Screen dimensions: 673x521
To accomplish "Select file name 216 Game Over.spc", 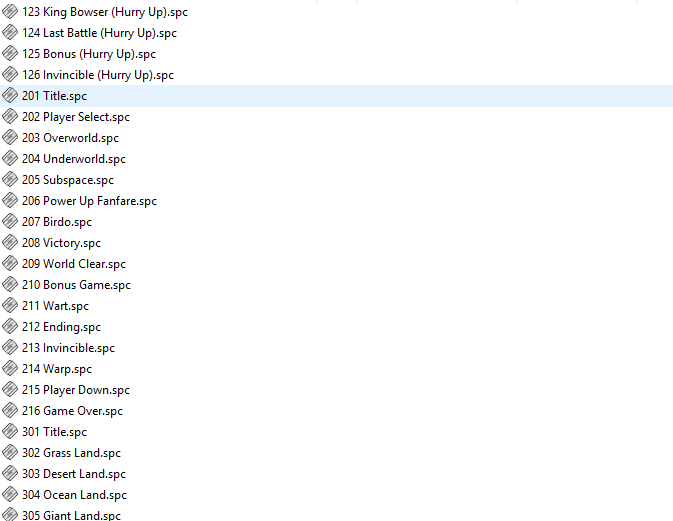I will pyautogui.click(x=72, y=412).
